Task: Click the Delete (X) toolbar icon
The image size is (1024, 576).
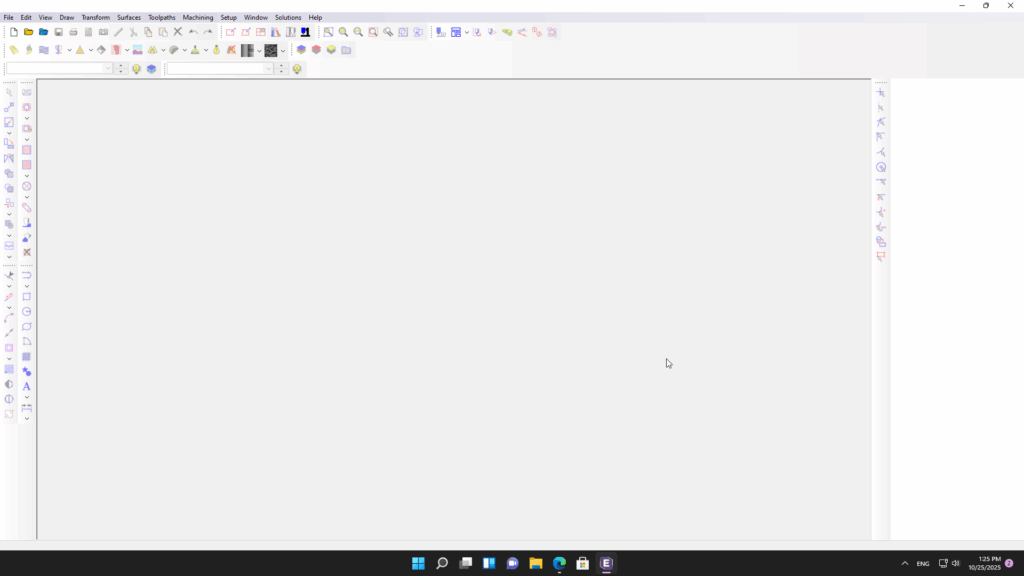Action: coord(178,32)
